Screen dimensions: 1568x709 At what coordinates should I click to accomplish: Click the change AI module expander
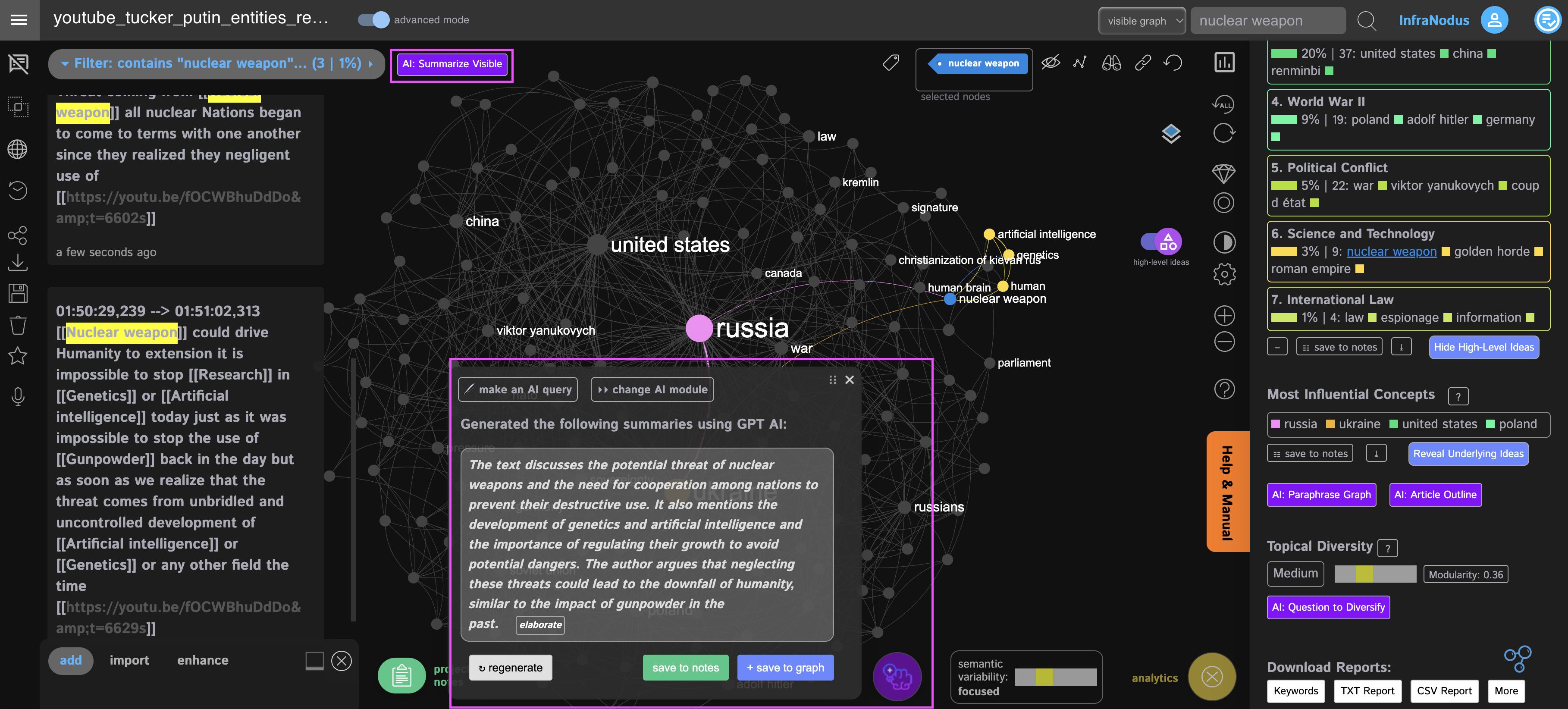[652, 389]
